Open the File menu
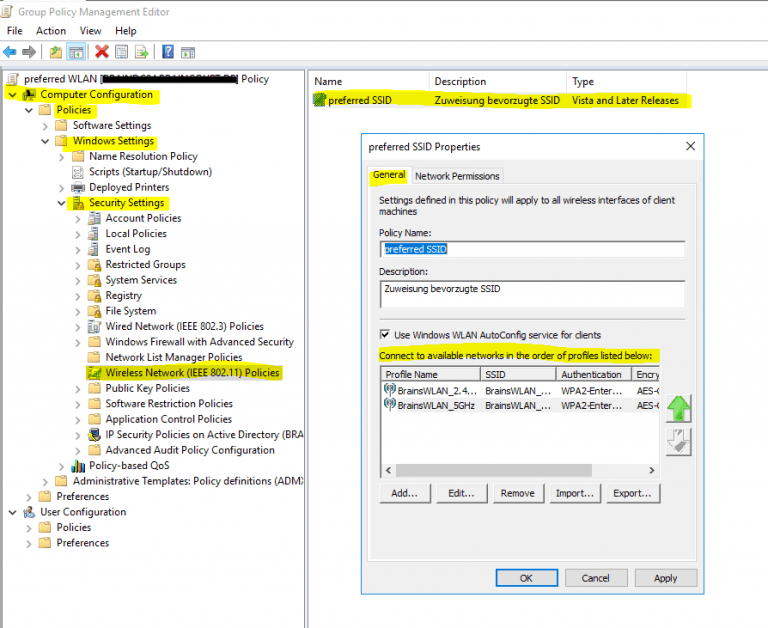 click(15, 31)
